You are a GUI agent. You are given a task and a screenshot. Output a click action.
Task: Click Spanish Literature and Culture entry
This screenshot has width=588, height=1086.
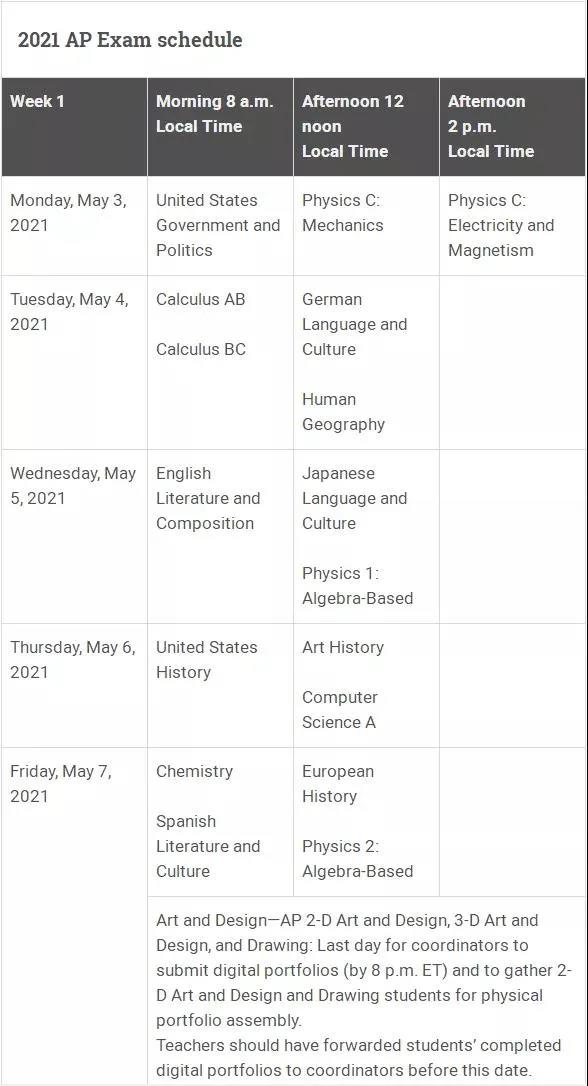point(208,846)
